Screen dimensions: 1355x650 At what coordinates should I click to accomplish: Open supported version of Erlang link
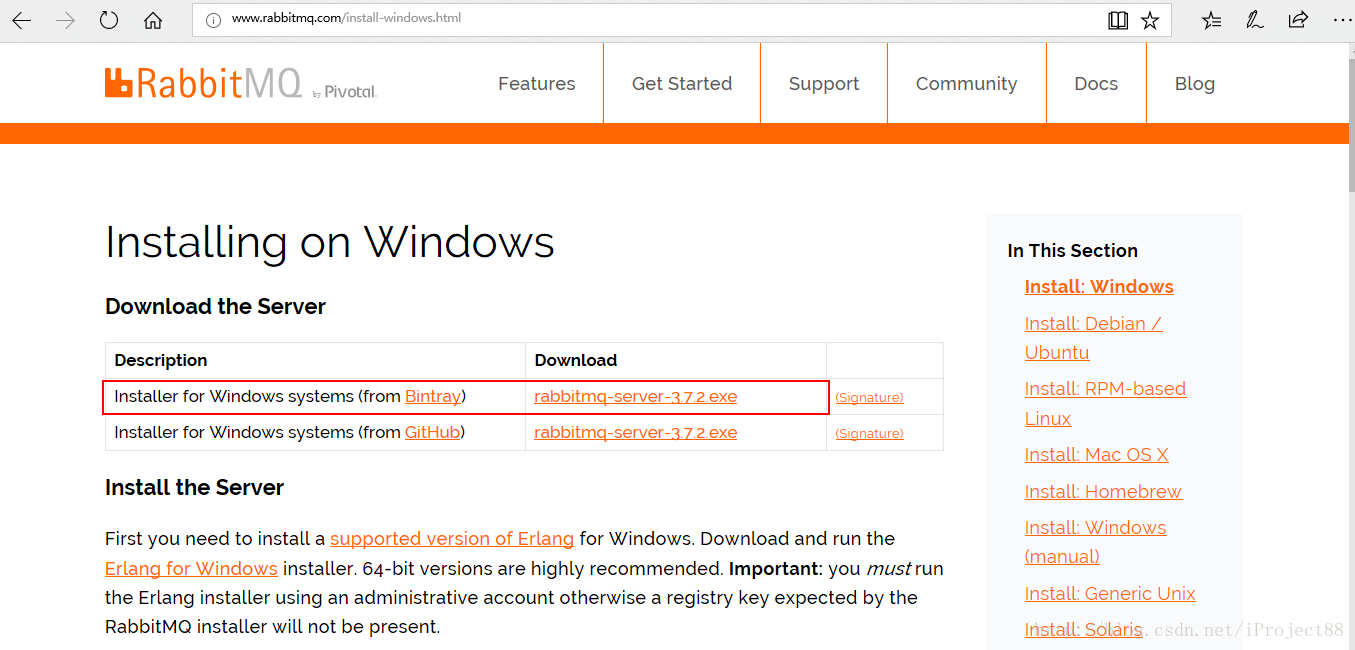(452, 538)
